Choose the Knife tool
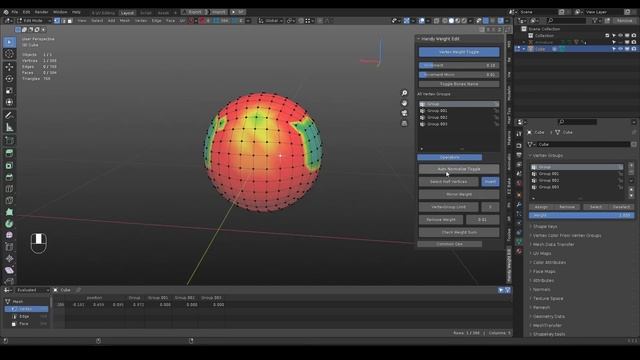The width and height of the screenshot is (640, 360). 9,200
